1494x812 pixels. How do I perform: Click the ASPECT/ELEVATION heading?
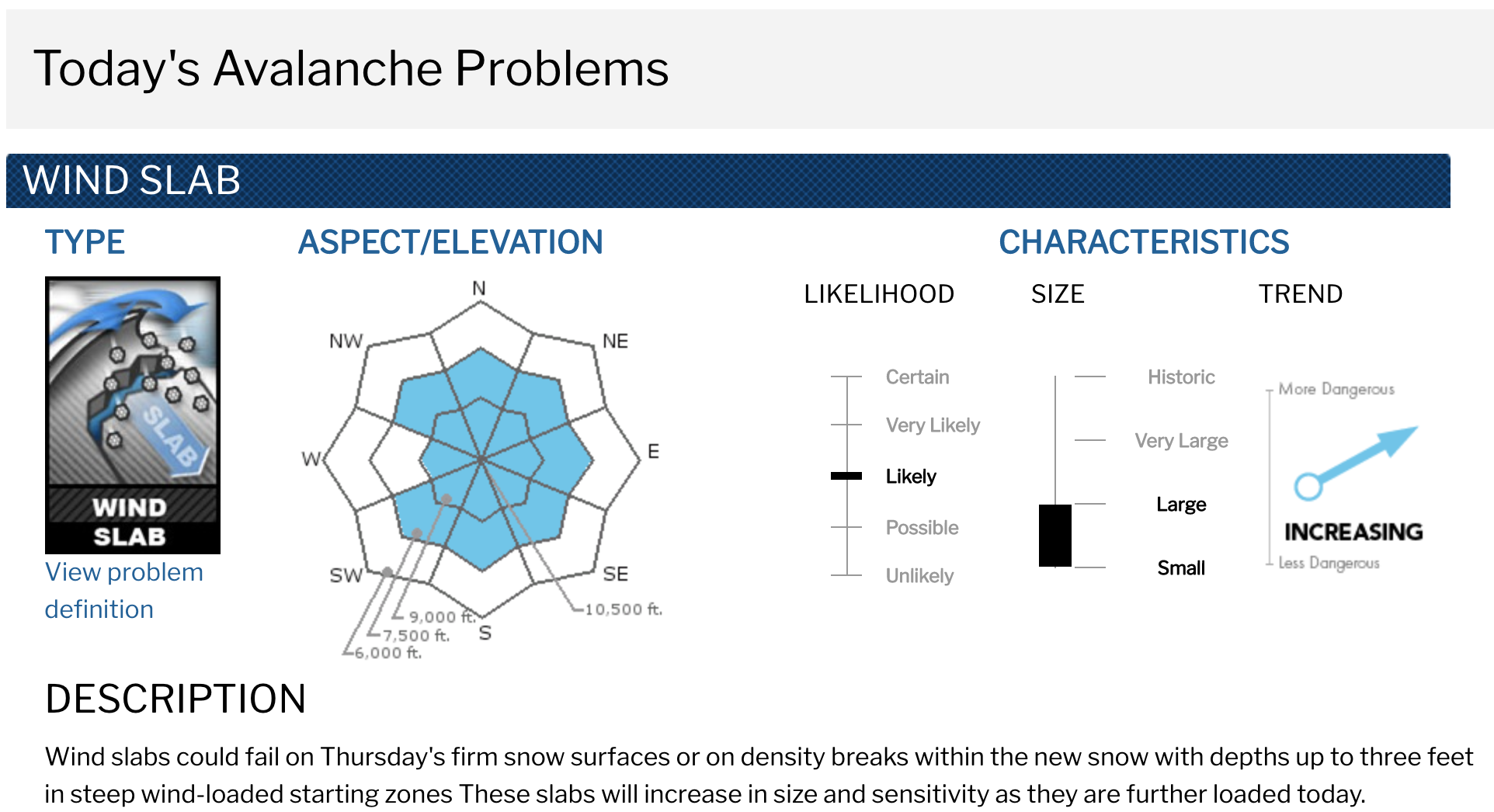(x=450, y=242)
